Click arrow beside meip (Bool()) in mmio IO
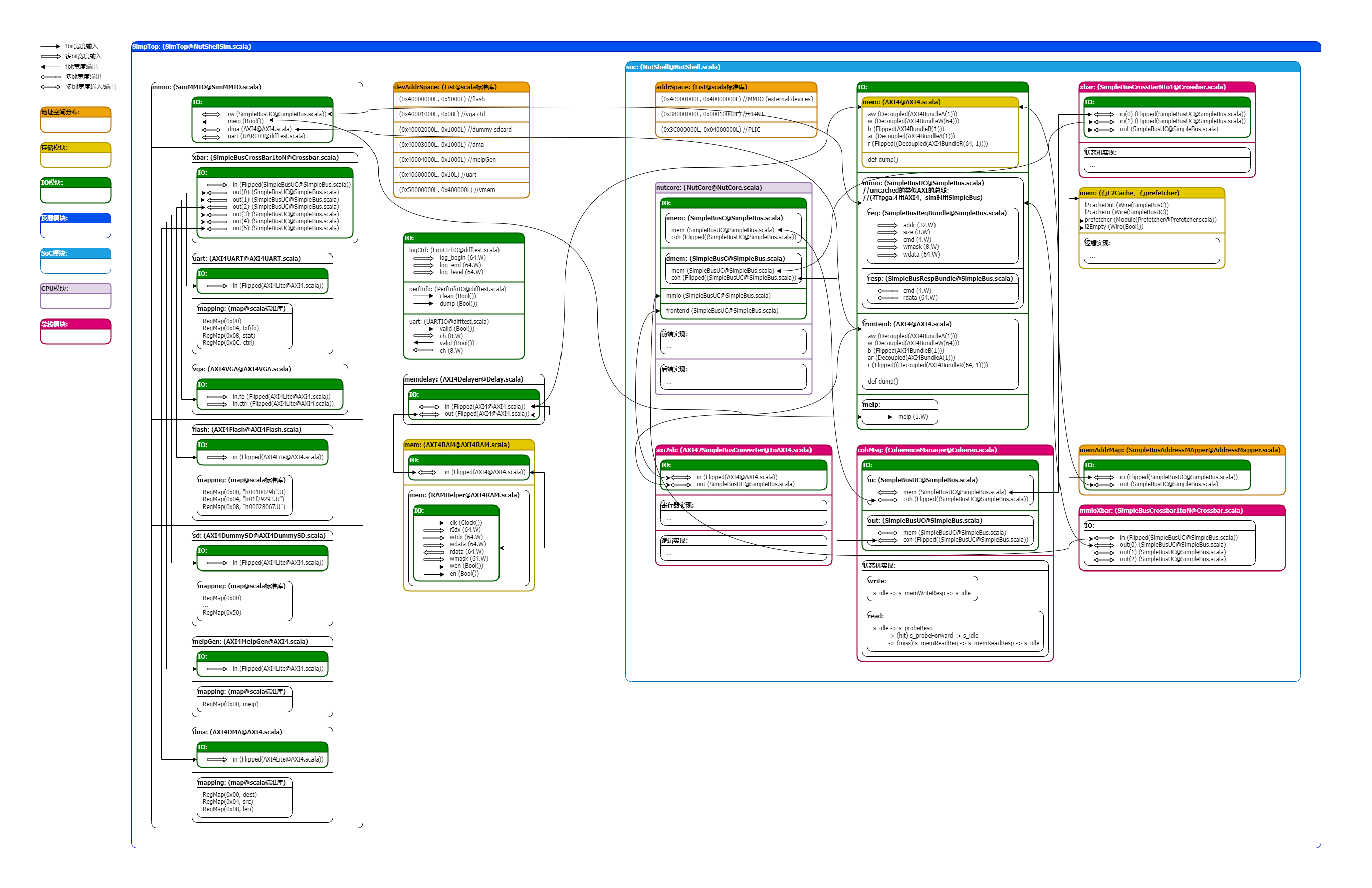The height and width of the screenshot is (888, 1372). pos(211,121)
